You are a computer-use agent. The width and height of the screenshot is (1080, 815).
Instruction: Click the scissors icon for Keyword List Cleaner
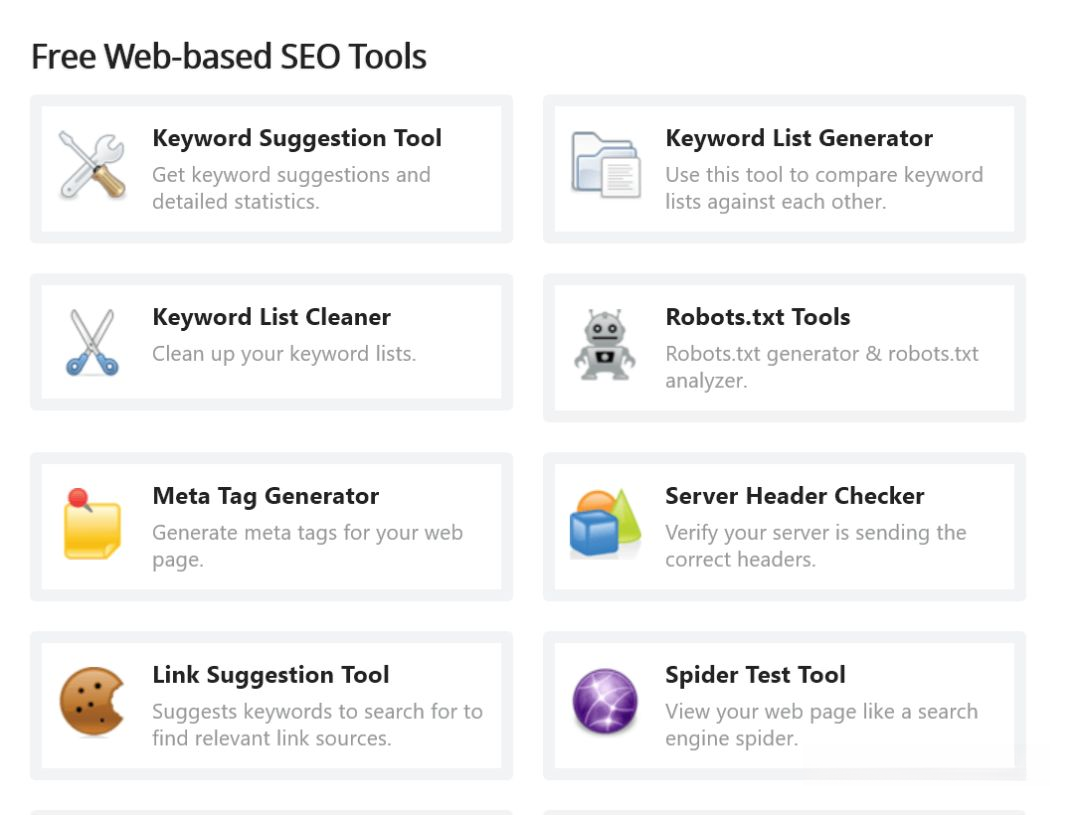(x=92, y=343)
